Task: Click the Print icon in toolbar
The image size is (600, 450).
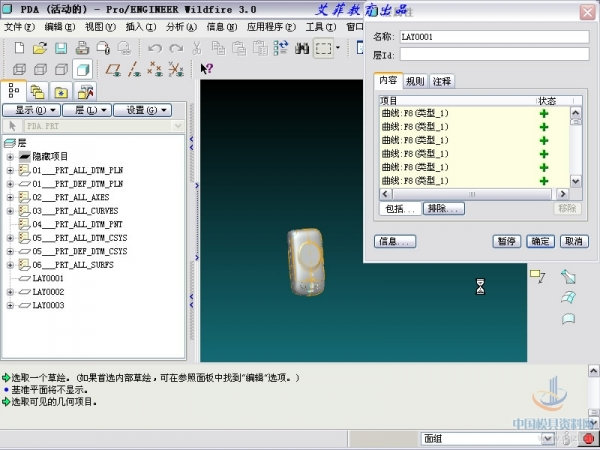Action: [81, 47]
